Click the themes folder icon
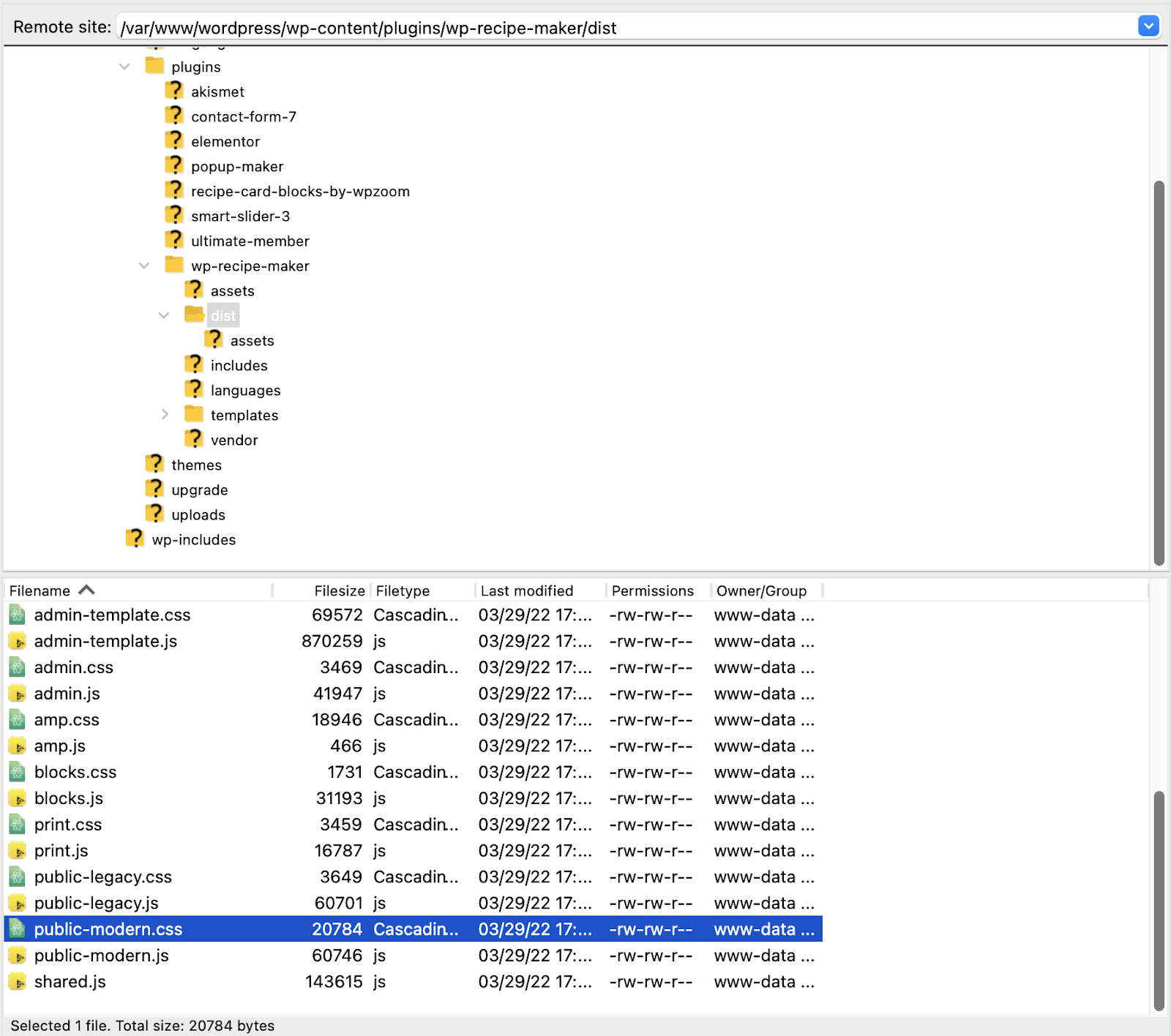This screenshot has width=1171, height=1036. click(x=154, y=464)
